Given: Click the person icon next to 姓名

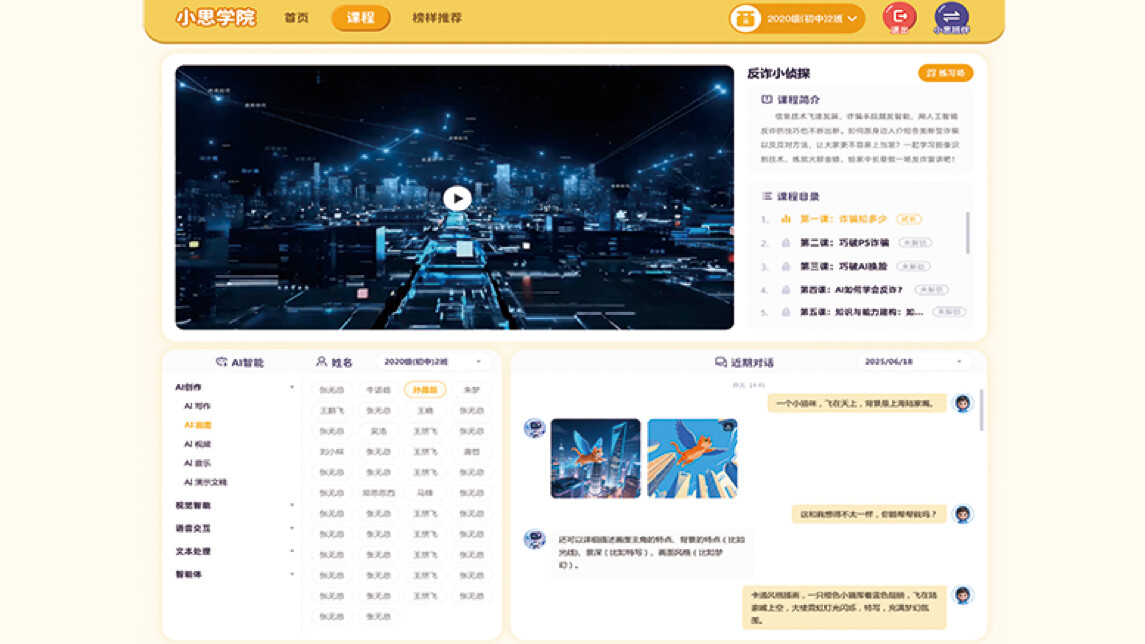Looking at the screenshot, I should (321, 361).
